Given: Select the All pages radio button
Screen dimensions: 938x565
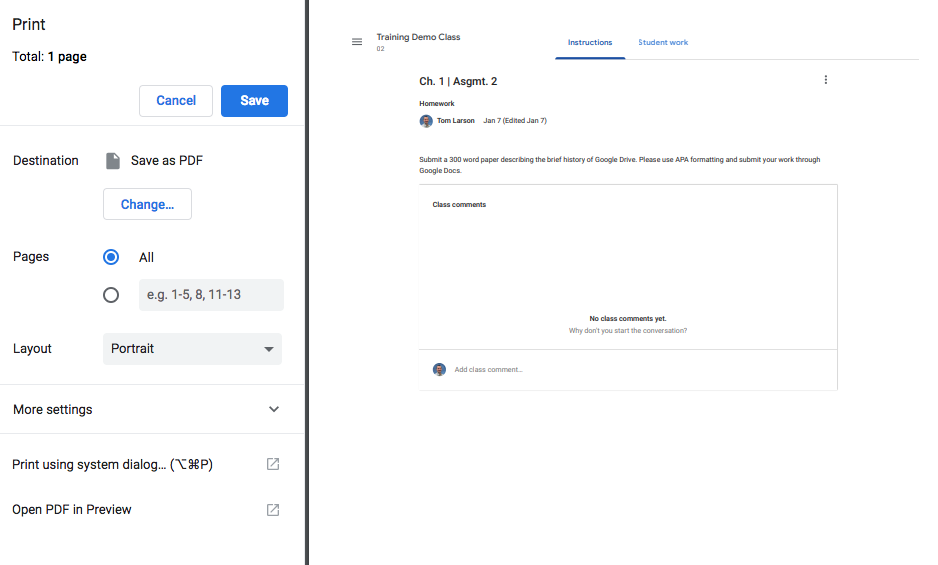Looking at the screenshot, I should (x=111, y=257).
